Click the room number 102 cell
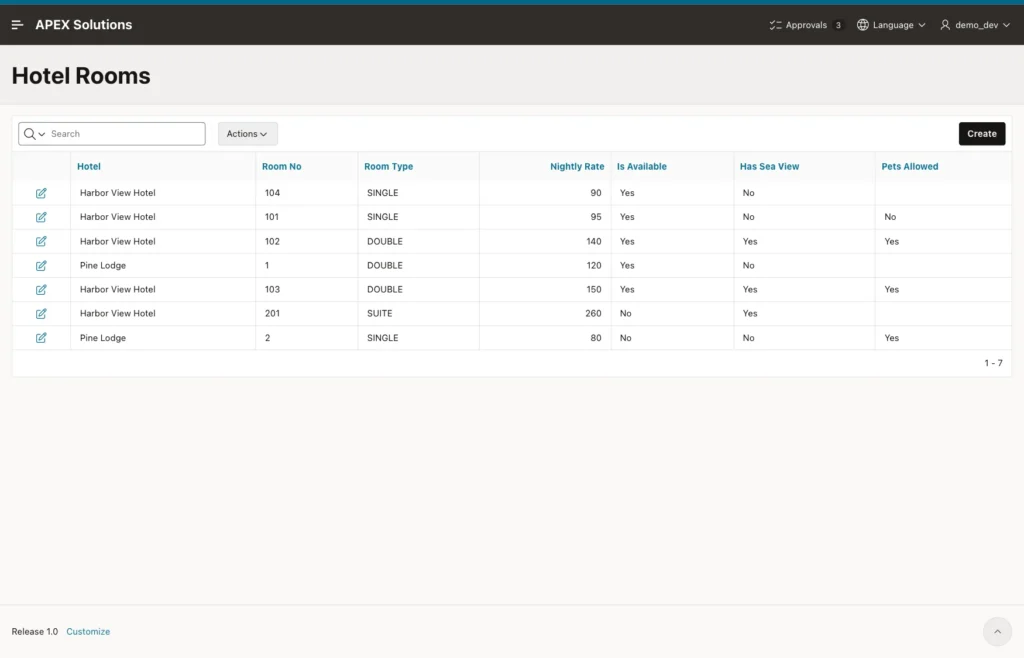Screen dimensions: 1024x658 [272, 242]
